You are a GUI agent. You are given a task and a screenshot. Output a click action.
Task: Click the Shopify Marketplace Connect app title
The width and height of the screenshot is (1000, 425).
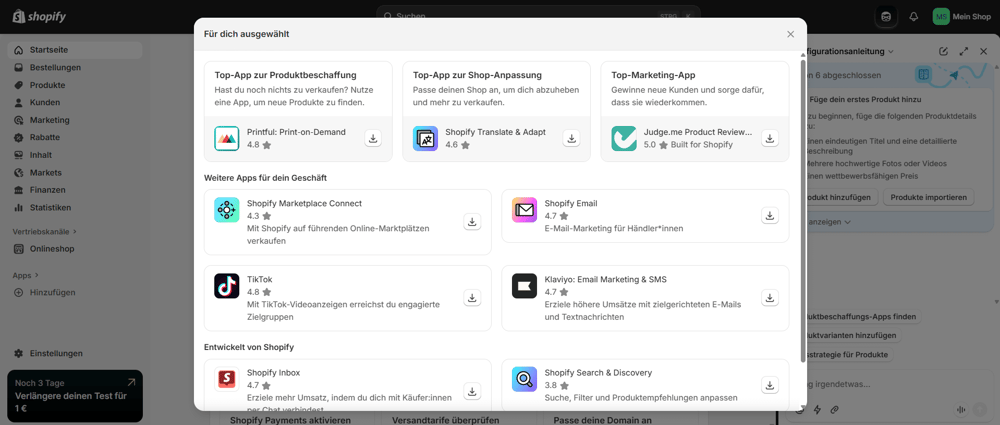304,203
